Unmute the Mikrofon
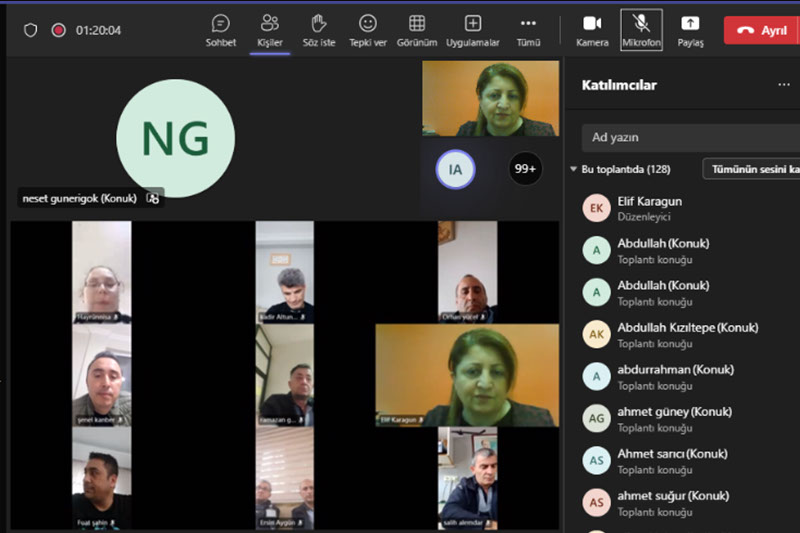 coord(641,29)
